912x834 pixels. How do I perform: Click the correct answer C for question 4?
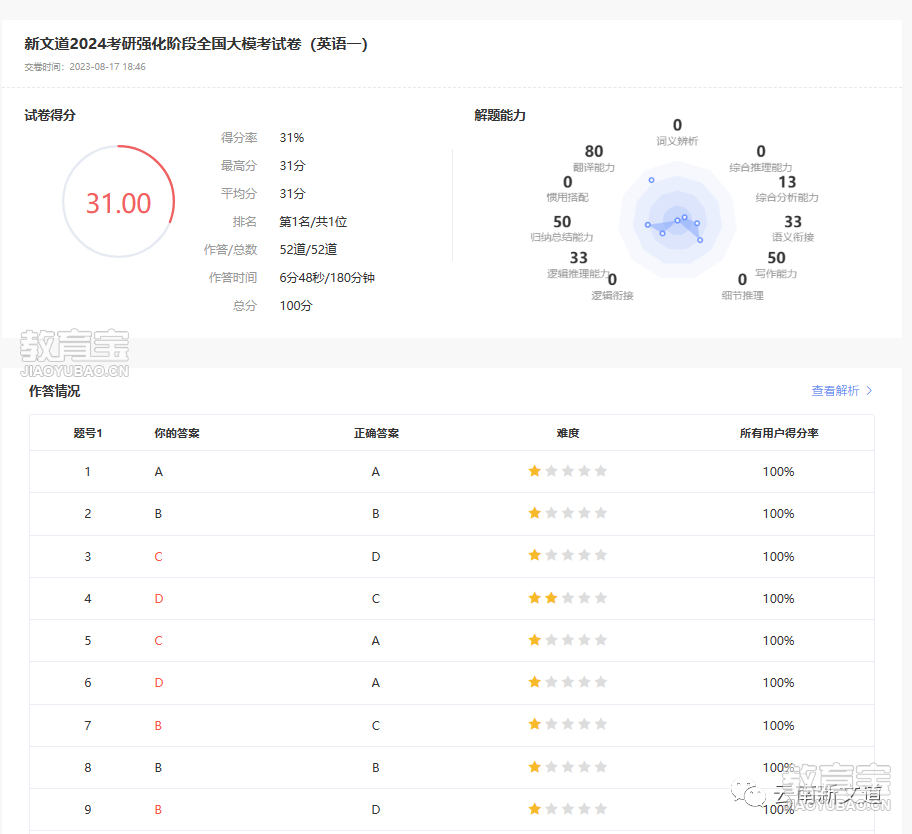[x=376, y=598]
